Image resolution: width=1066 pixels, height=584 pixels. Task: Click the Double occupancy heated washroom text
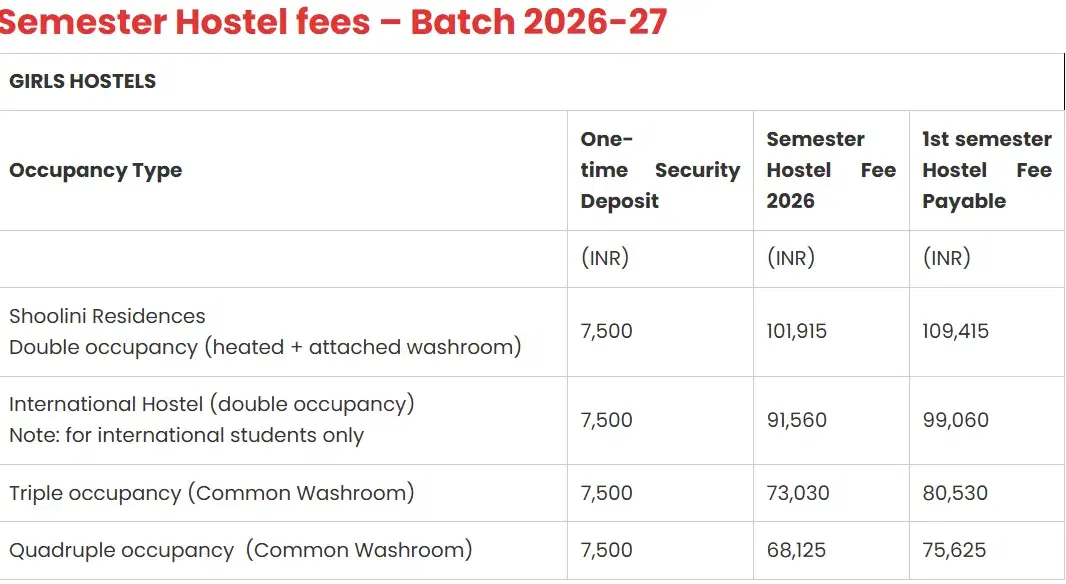tap(265, 347)
